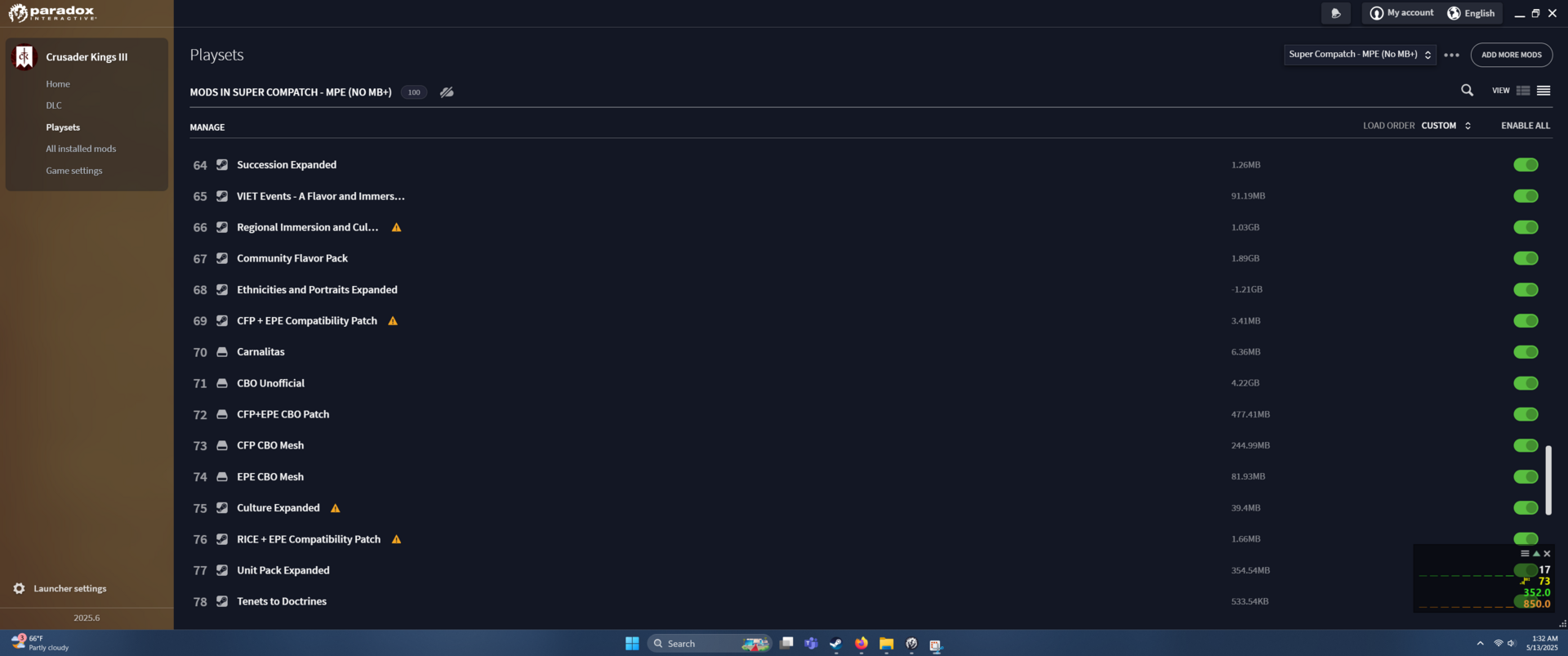Click the Paradox Interactive logo
The height and width of the screenshot is (656, 1568).
[52, 12]
